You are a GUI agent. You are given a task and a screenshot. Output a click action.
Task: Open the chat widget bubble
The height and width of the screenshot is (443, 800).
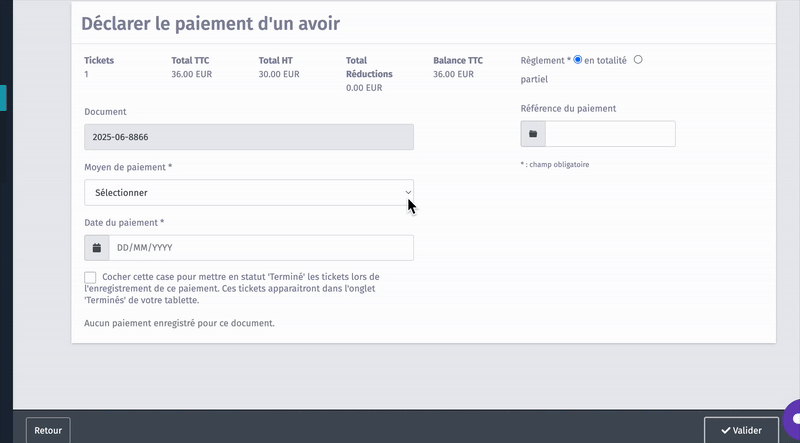tap(793, 419)
